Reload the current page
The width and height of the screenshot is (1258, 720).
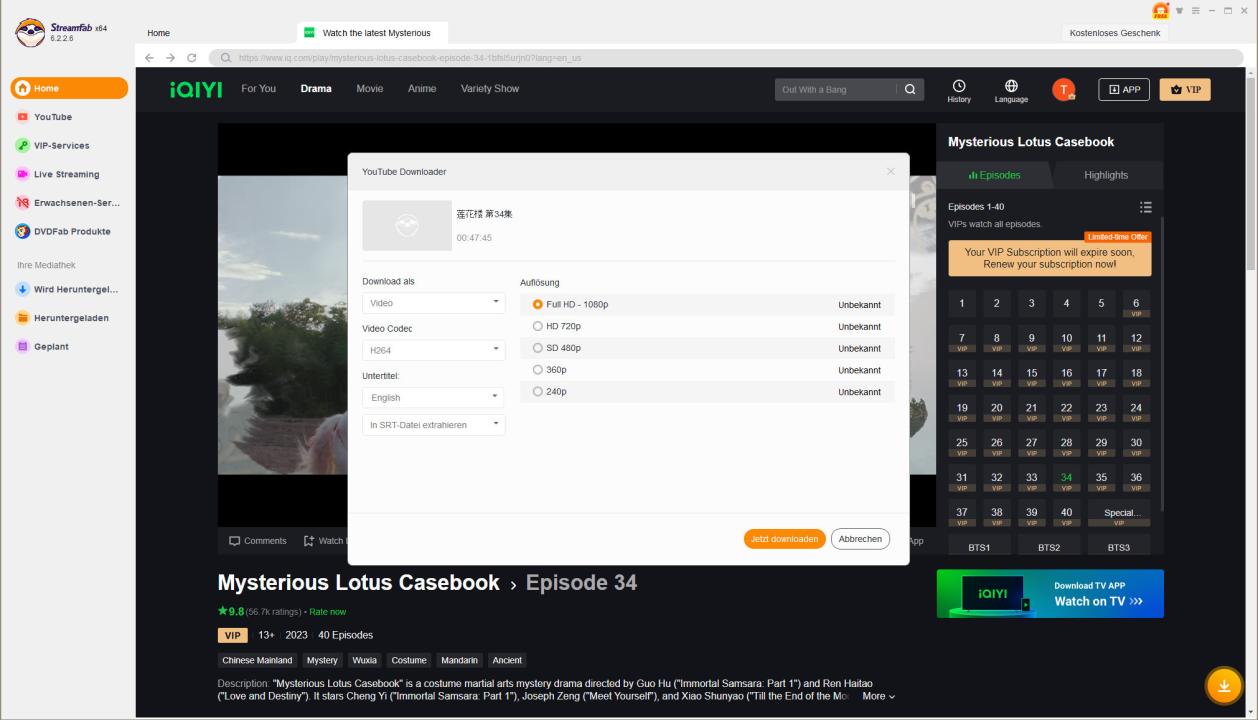pos(191,57)
